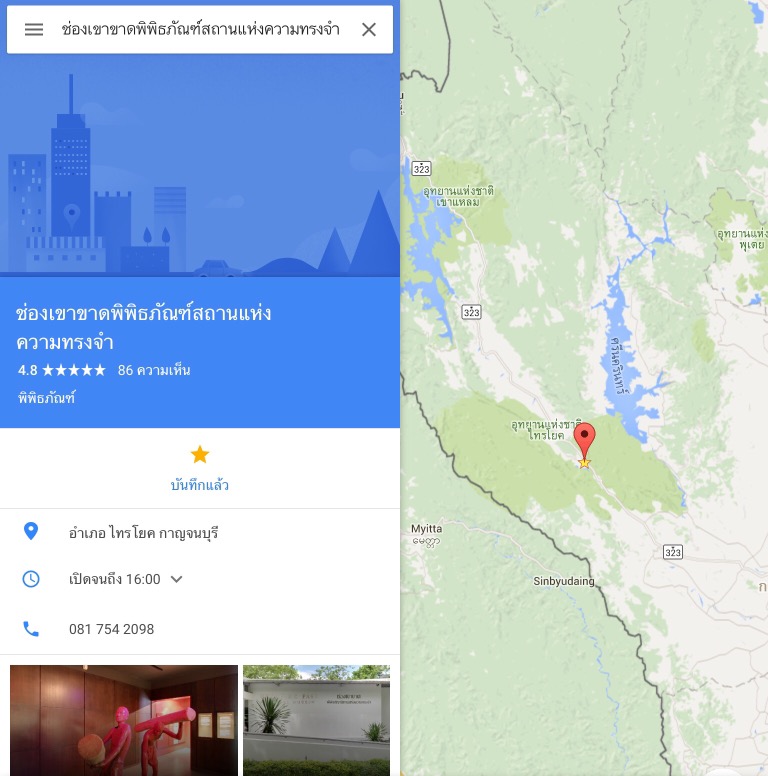The image size is (768, 776).
Task: Click route 323 shield near Khao Laem park
Action: (x=421, y=169)
